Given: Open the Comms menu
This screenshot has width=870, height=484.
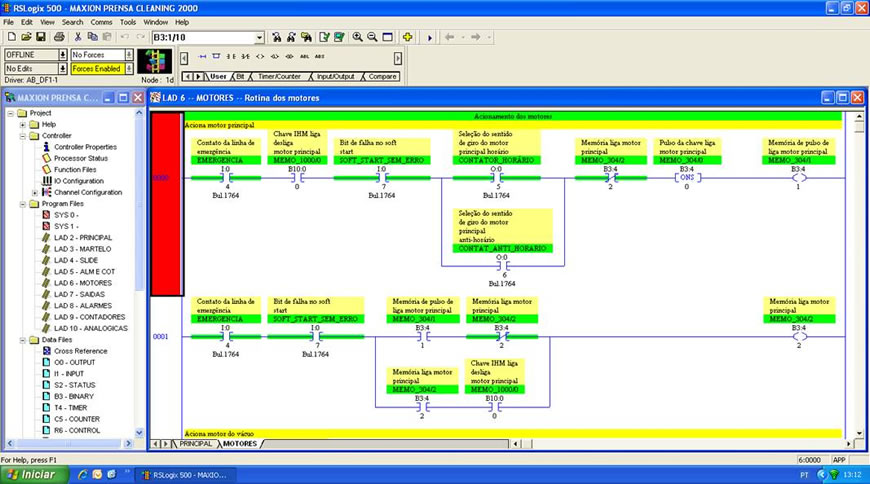Looking at the screenshot, I should click(101, 22).
